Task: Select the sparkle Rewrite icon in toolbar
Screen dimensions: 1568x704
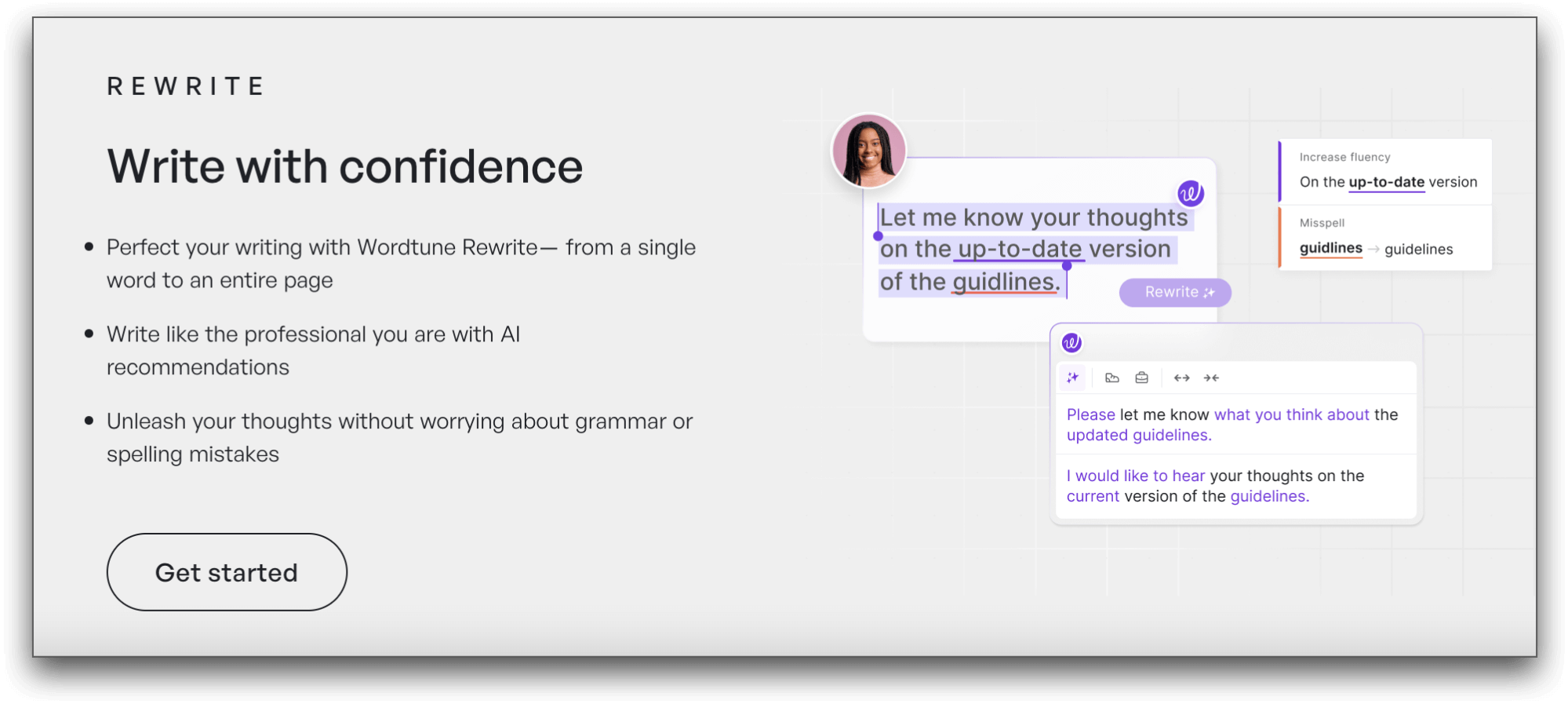Action: [1072, 378]
